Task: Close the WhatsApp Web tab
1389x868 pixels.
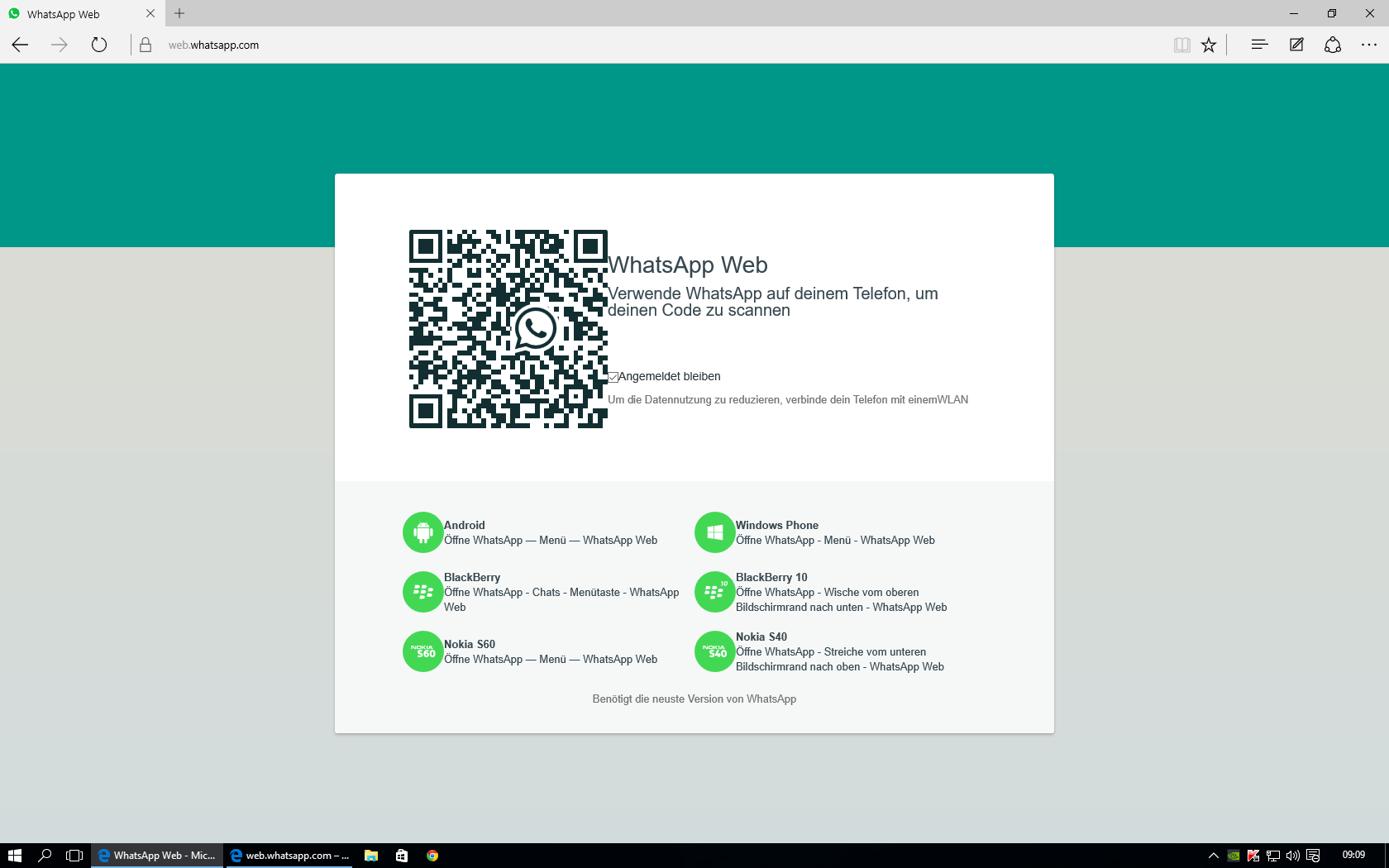Action: pyautogui.click(x=150, y=13)
